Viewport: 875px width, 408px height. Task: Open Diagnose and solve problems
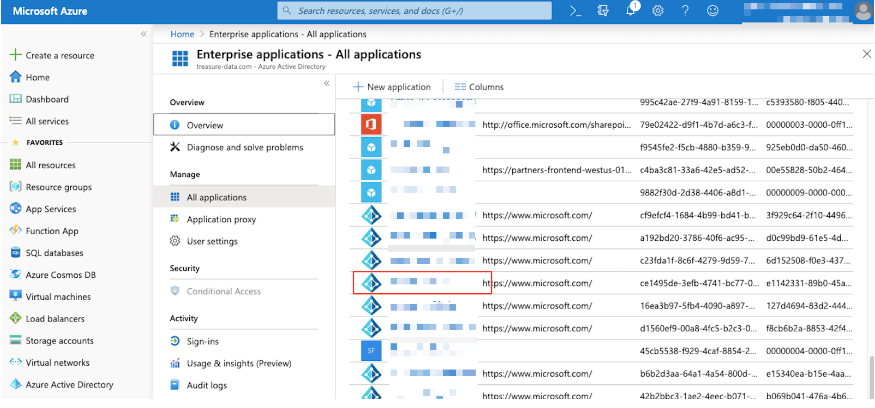[244, 147]
